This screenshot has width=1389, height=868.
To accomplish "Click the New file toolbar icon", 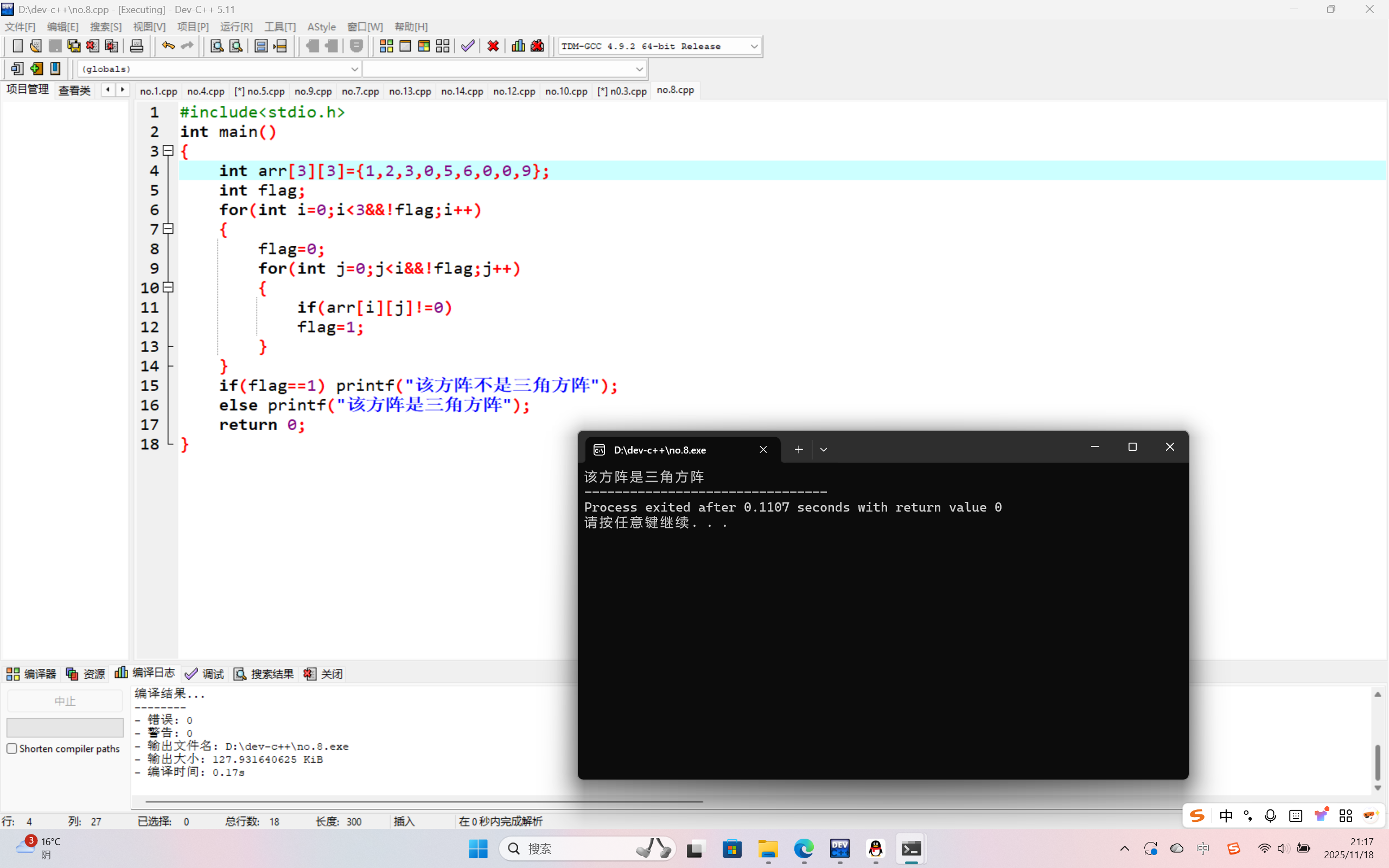I will (17, 46).
